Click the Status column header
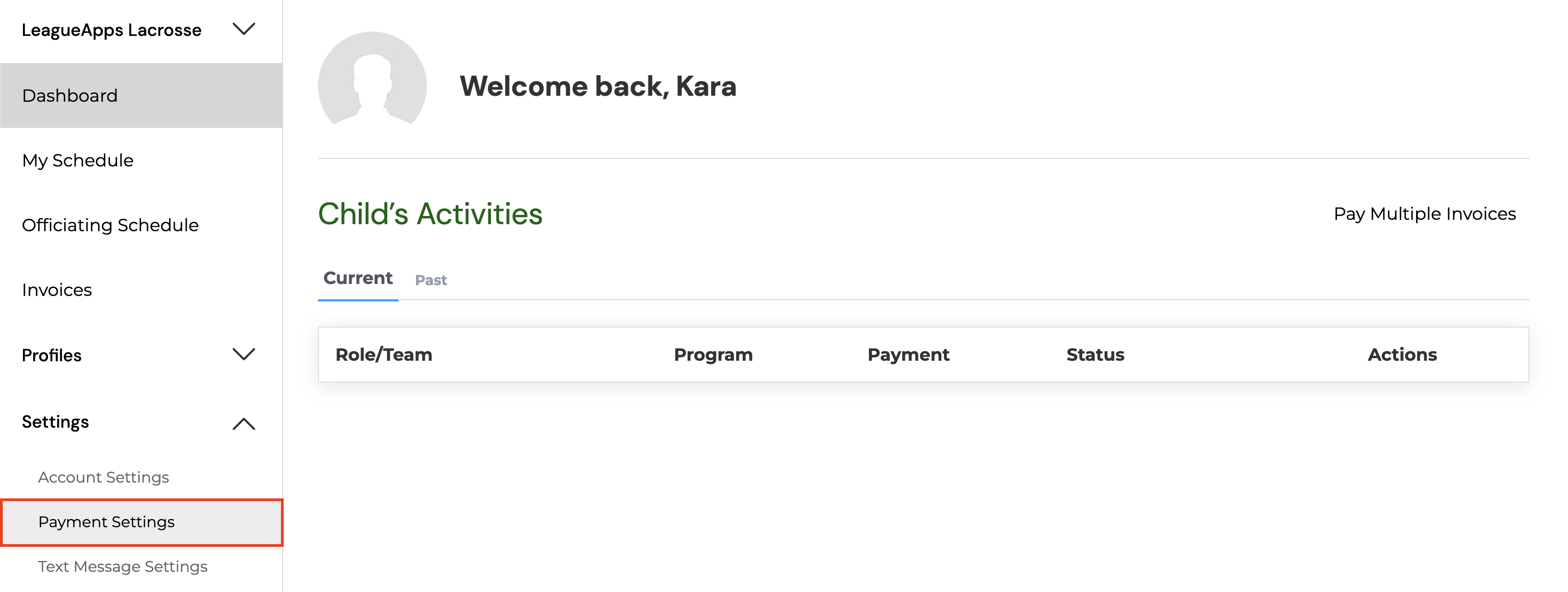The width and height of the screenshot is (1568, 592). 1094,355
